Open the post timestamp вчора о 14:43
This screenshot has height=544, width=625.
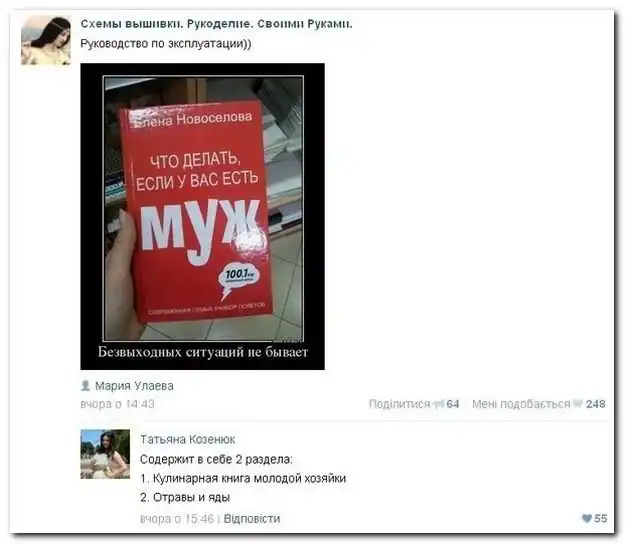tap(117, 404)
